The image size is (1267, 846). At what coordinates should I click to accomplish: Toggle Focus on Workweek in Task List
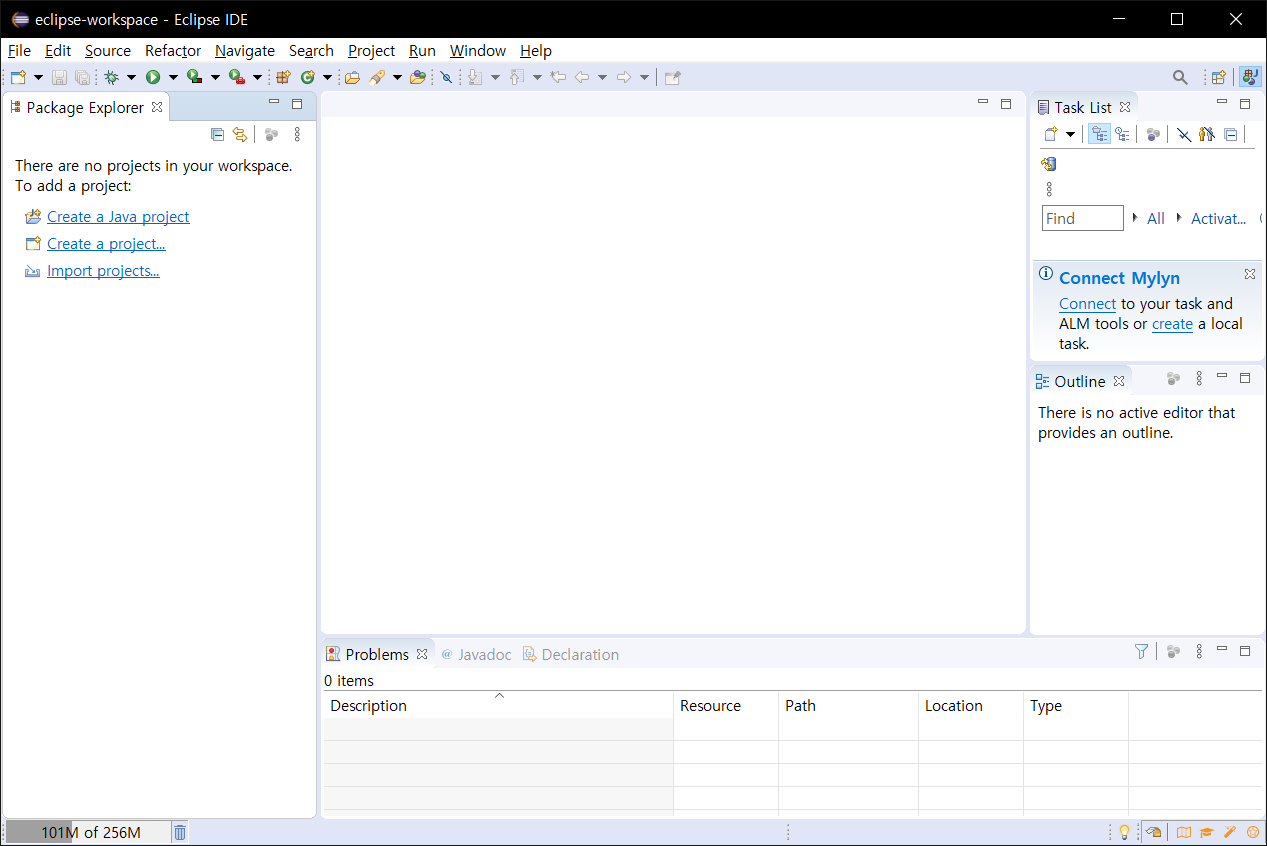[1153, 134]
